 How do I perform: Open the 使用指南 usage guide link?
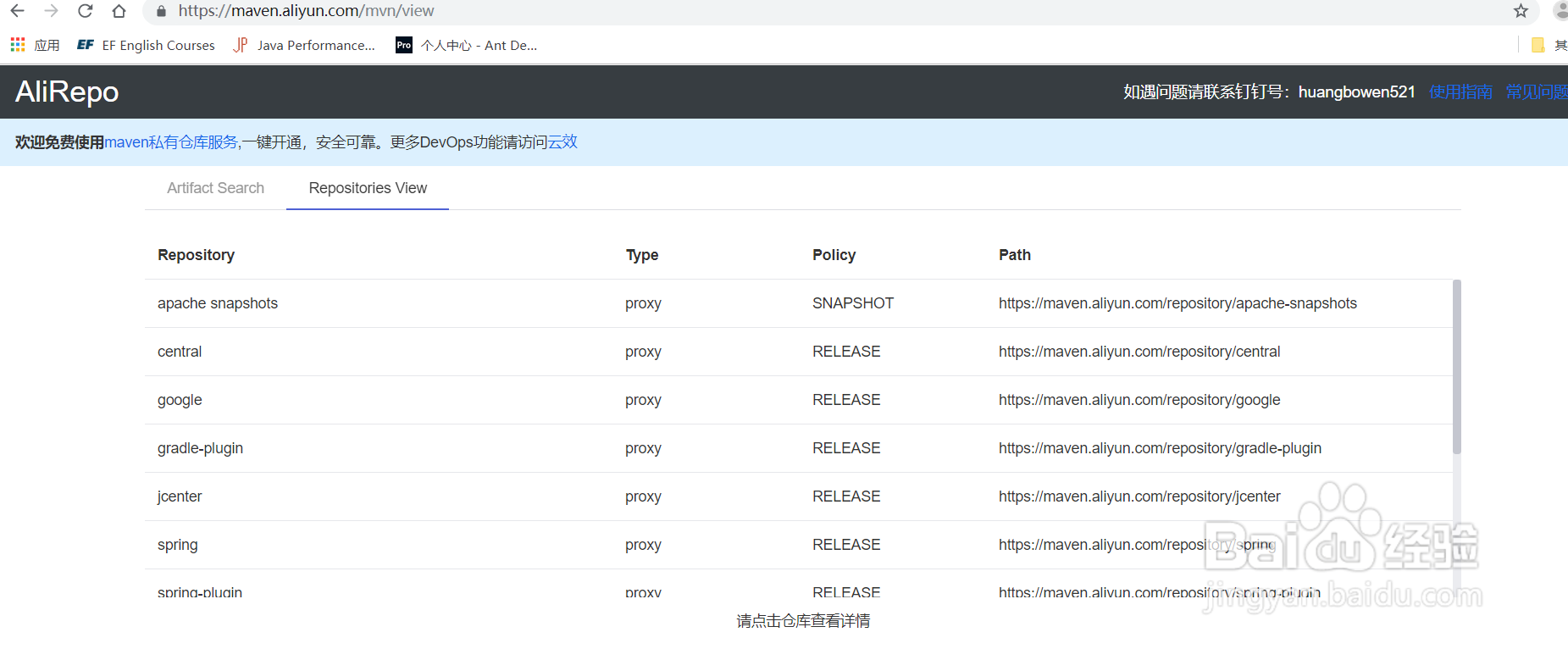tap(1460, 92)
